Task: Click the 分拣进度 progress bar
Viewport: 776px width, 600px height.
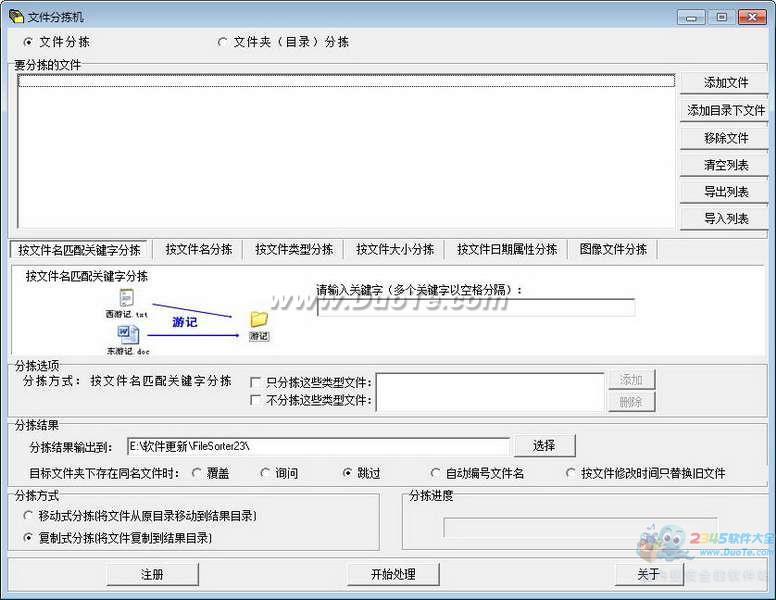Action: [x=580, y=528]
